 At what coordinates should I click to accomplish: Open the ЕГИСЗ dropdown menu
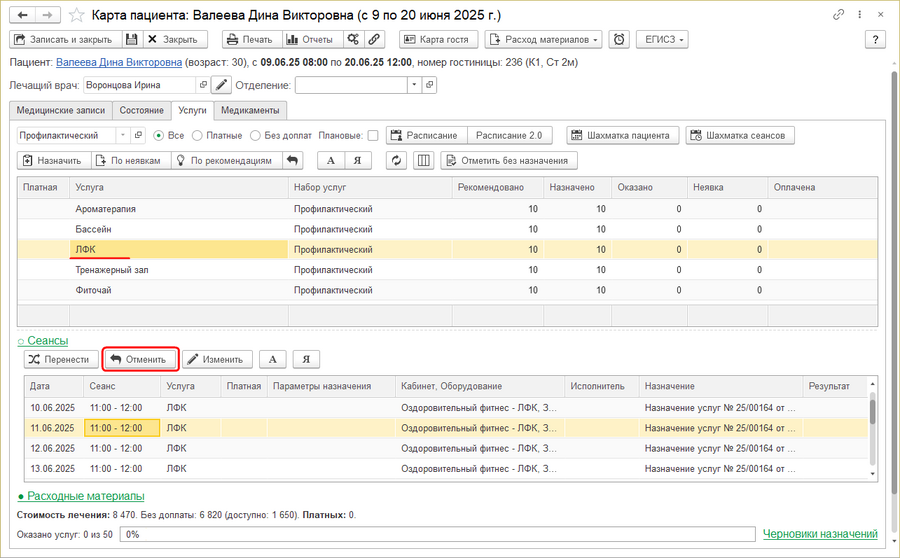point(669,40)
